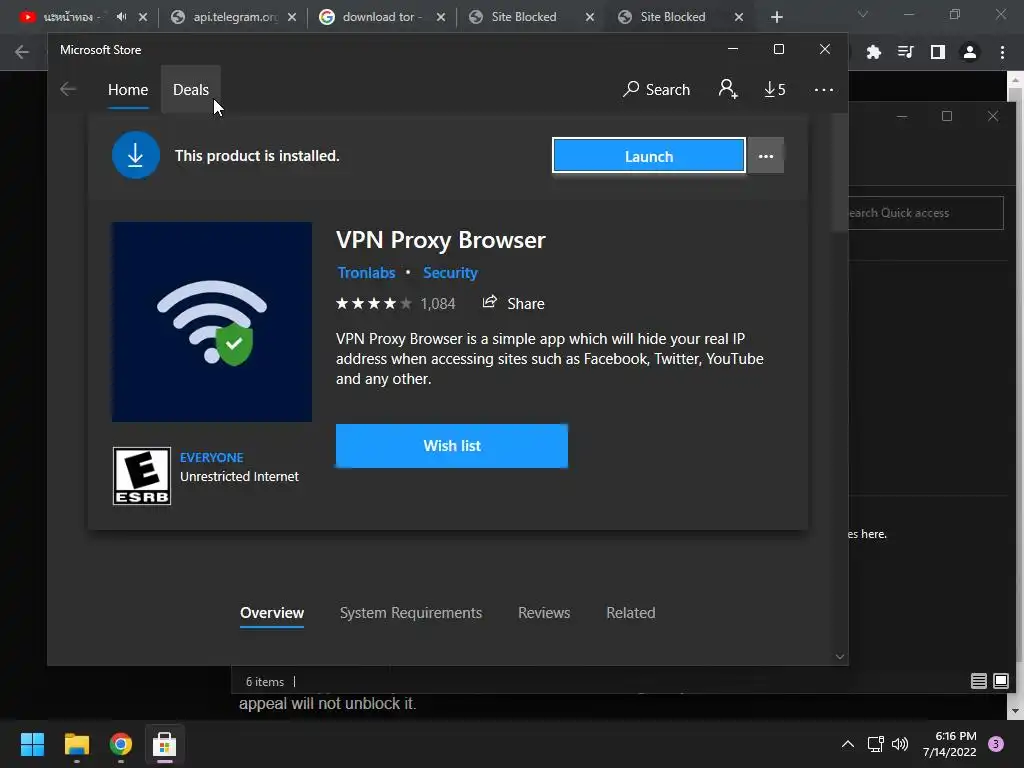Close the api.telegram.org tab
Viewport: 1024px width, 768px height.
coord(292,18)
